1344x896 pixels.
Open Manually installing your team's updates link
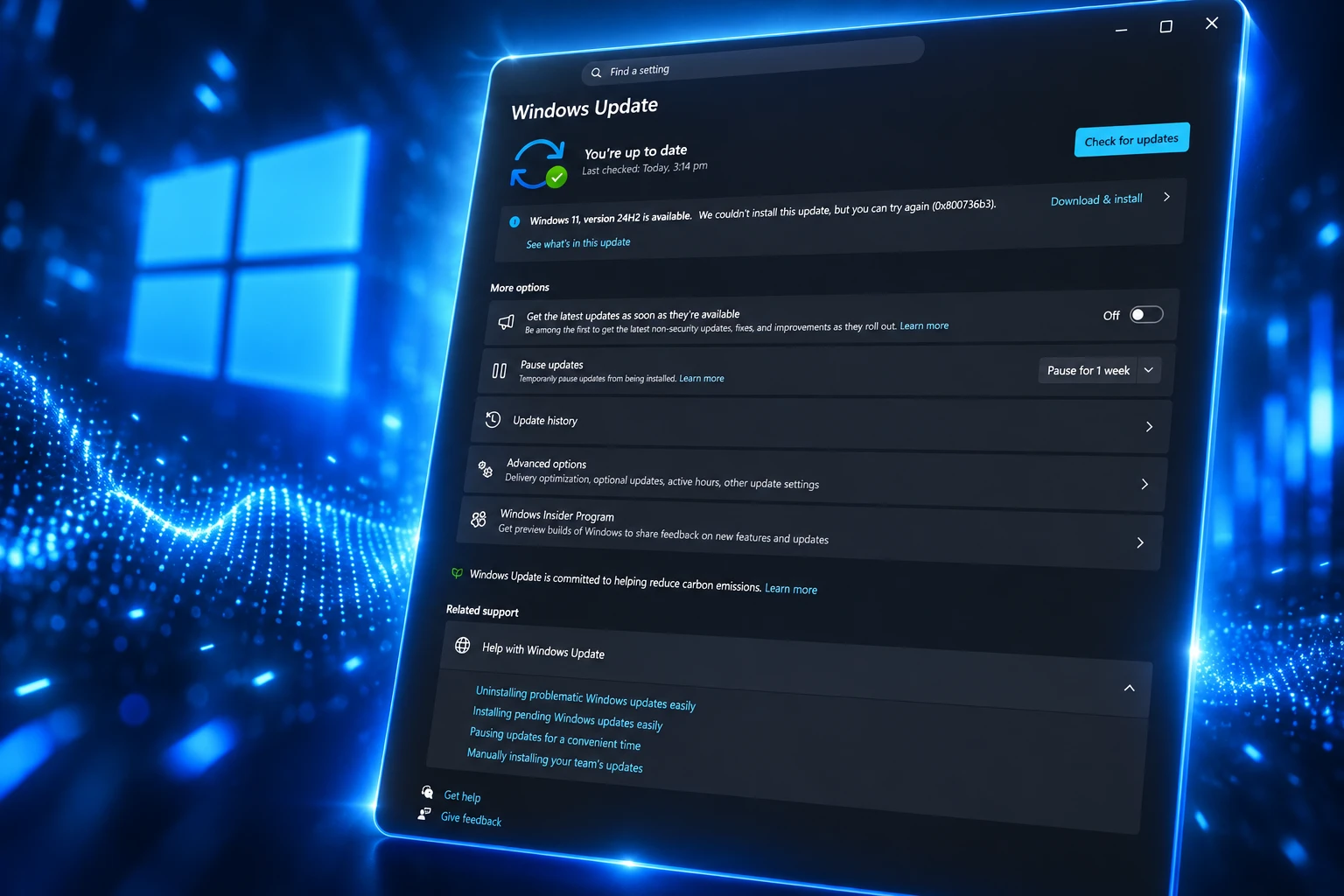pyautogui.click(x=555, y=760)
